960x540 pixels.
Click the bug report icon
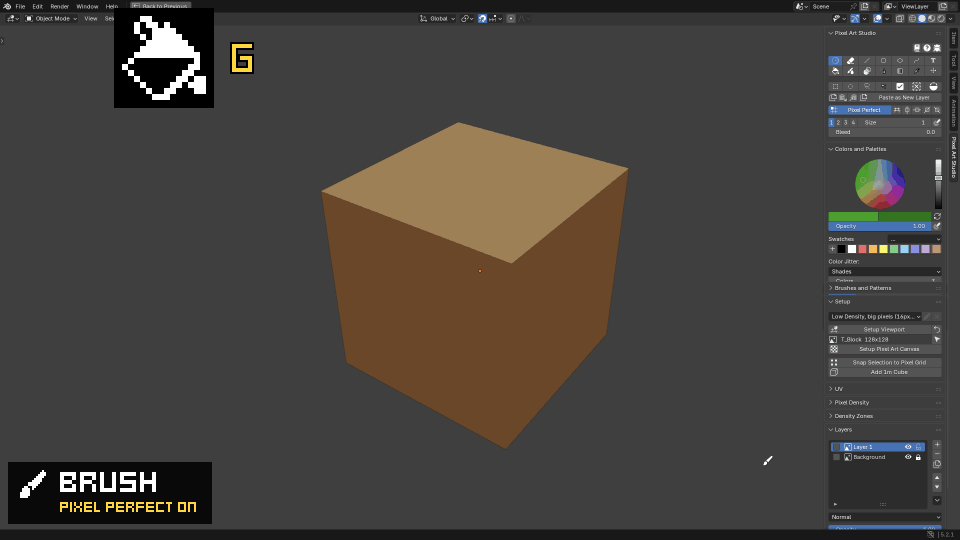click(937, 48)
